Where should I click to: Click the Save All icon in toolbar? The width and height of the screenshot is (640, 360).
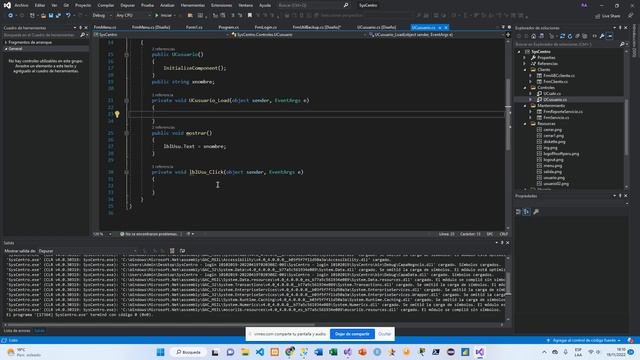[58, 16]
